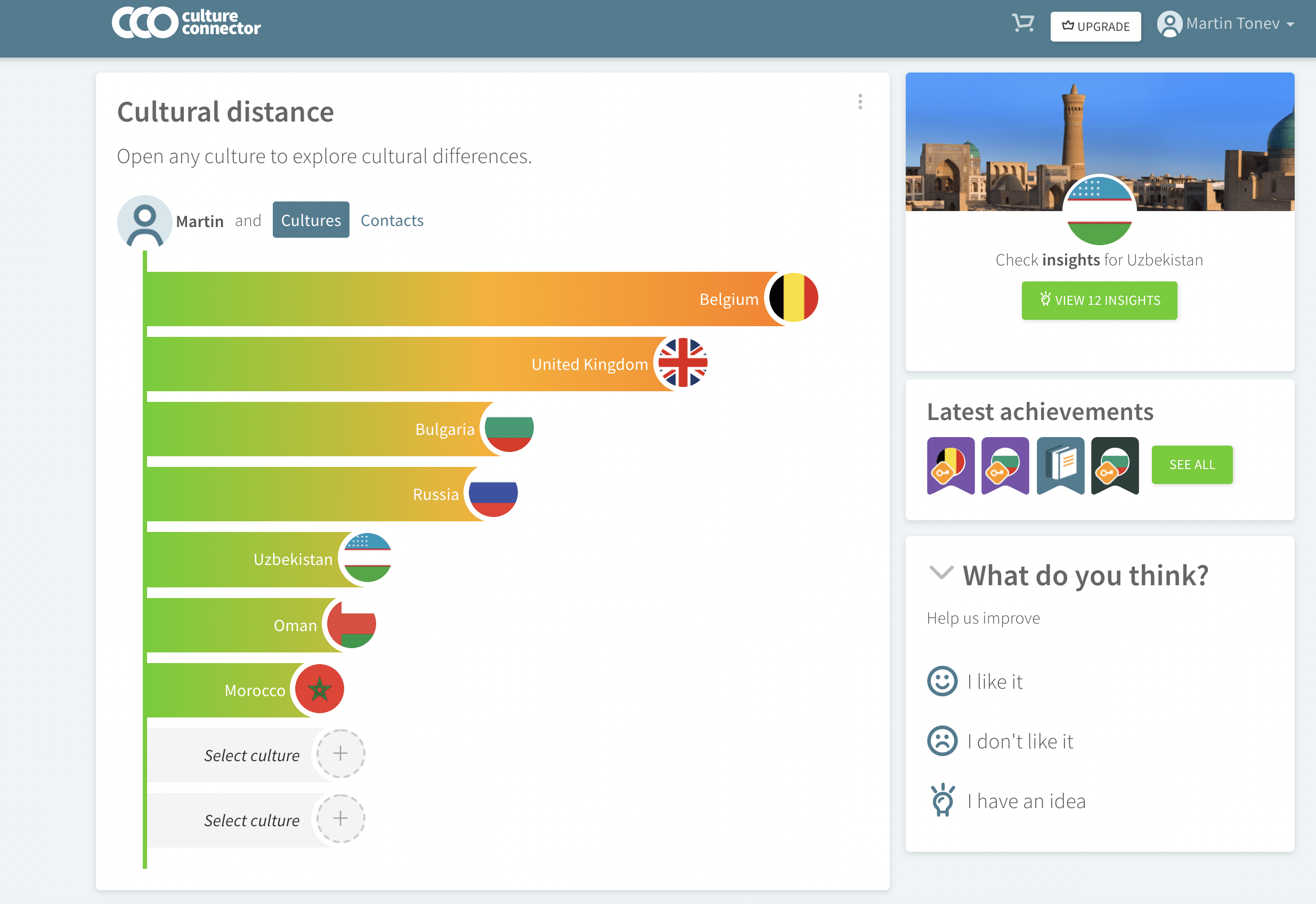Click the second Select culture plus icon
This screenshot has width=1316, height=904.
(340, 819)
